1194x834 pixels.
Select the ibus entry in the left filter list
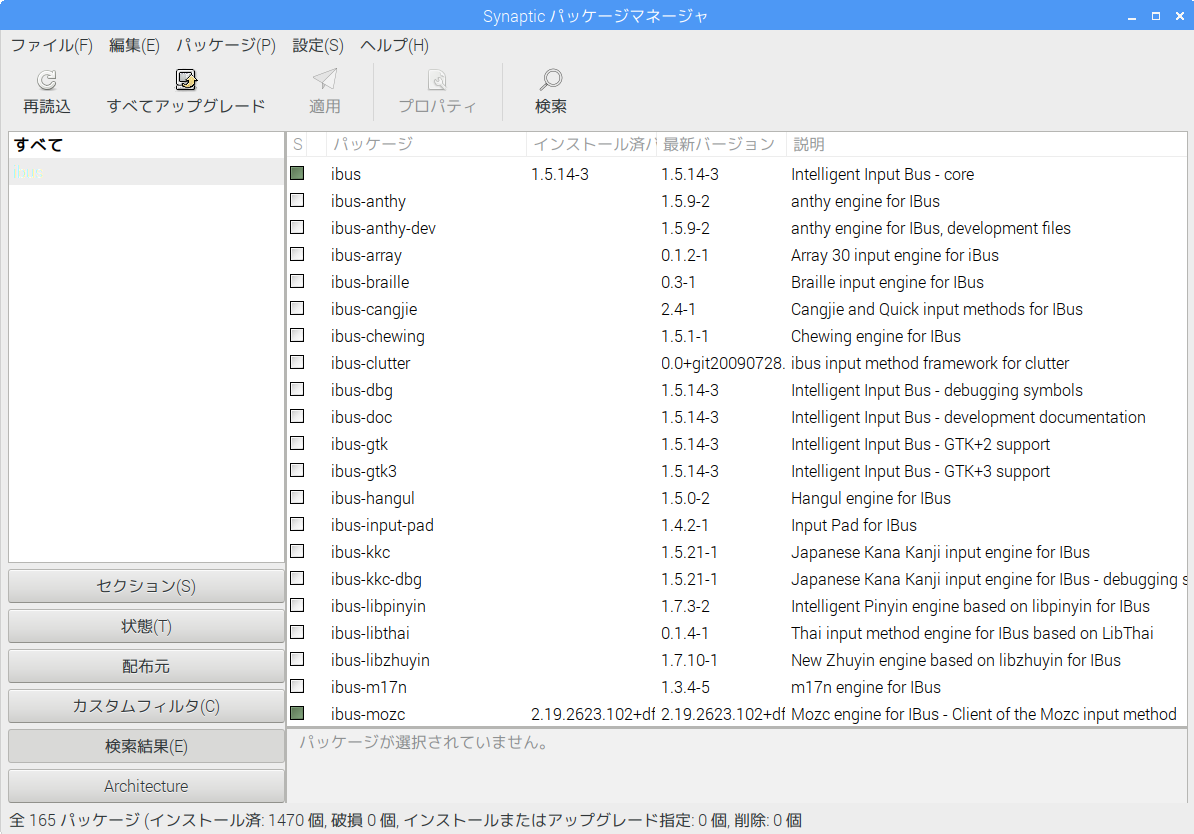click(146, 172)
